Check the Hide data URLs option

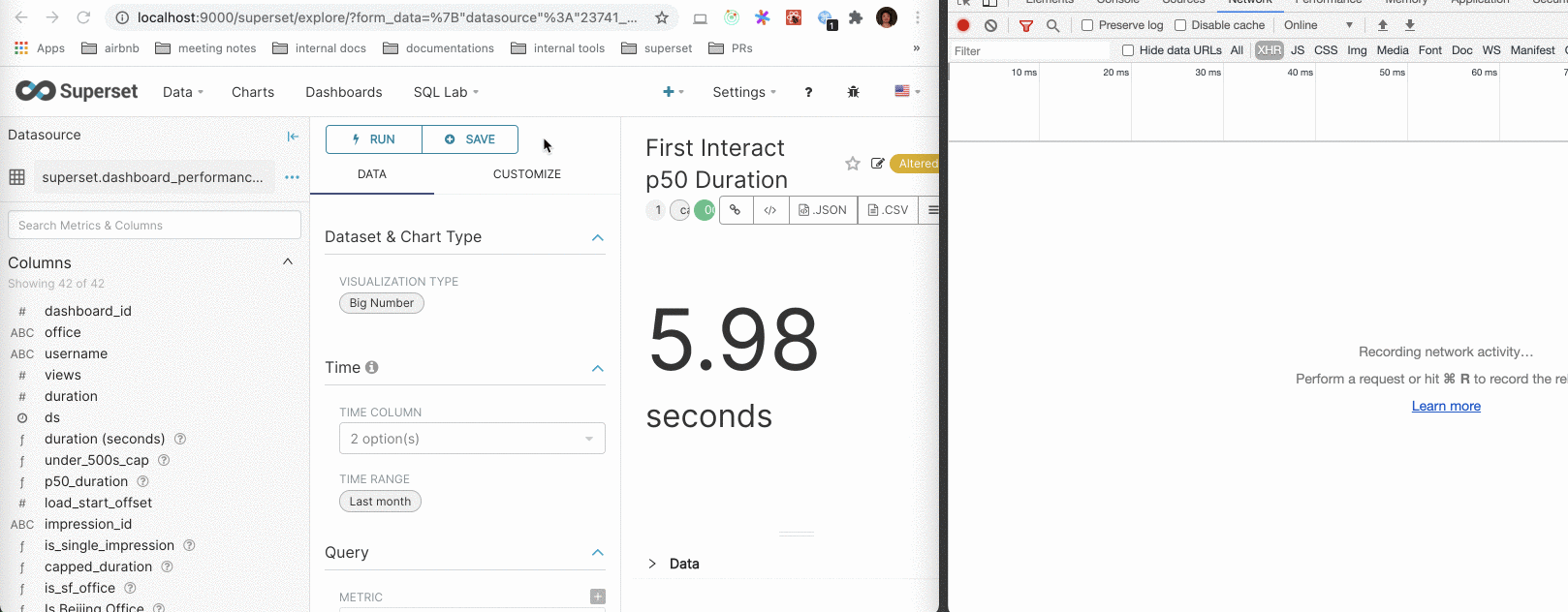pos(1128,50)
